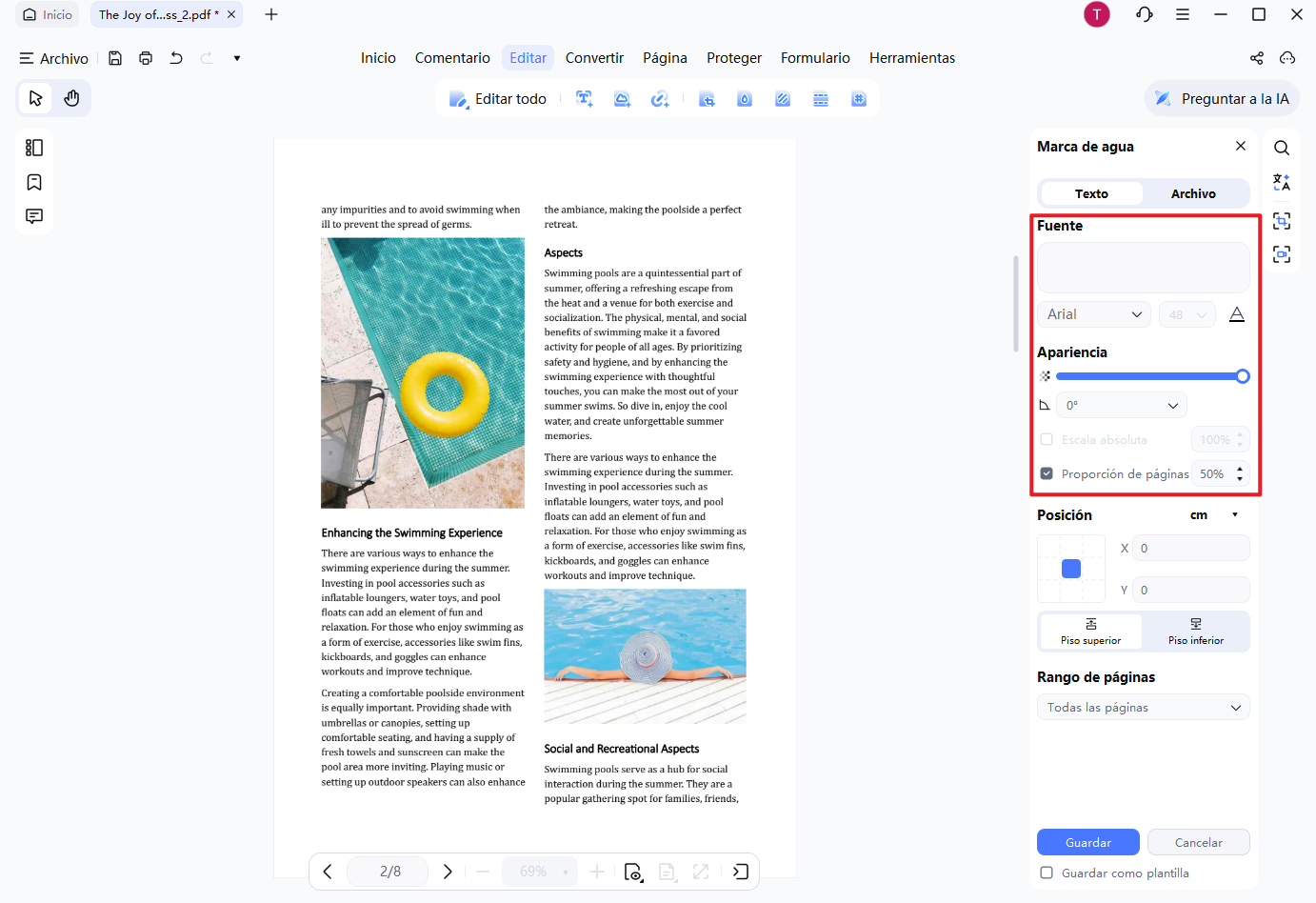
Task: Click the X position input field
Action: [1191, 549]
